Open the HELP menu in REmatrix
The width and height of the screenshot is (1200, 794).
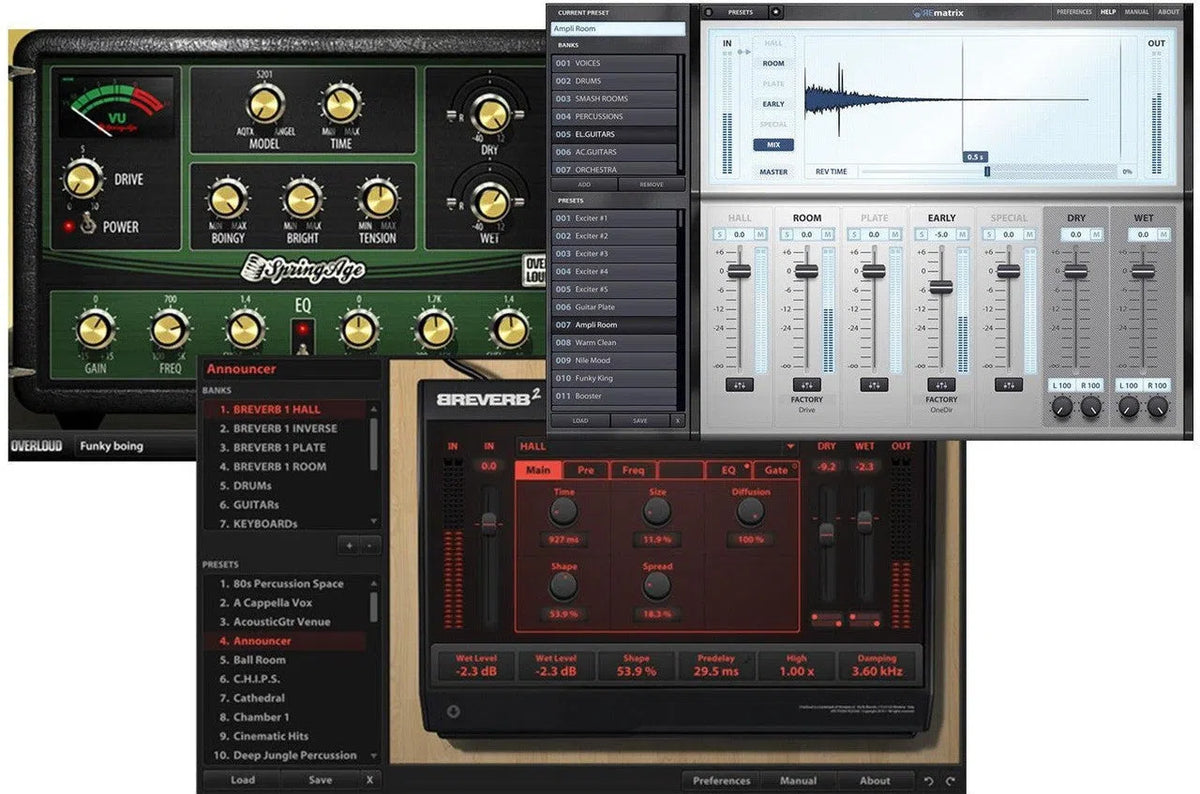1108,12
